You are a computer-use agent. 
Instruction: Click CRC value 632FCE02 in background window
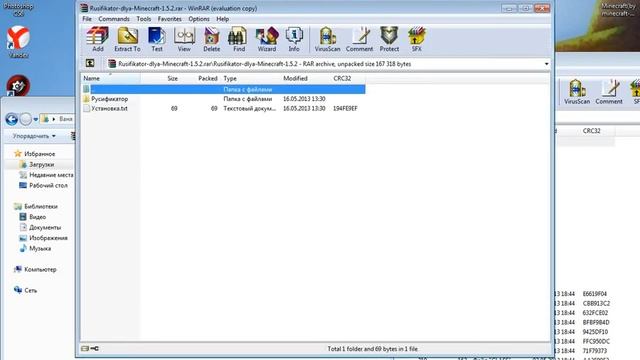(x=595, y=313)
